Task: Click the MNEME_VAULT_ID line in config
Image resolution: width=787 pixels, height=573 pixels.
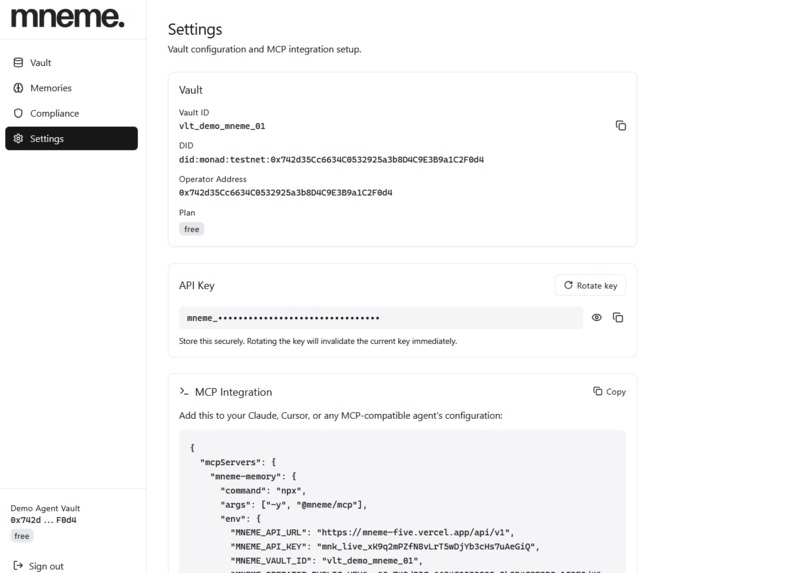Action: [326, 560]
